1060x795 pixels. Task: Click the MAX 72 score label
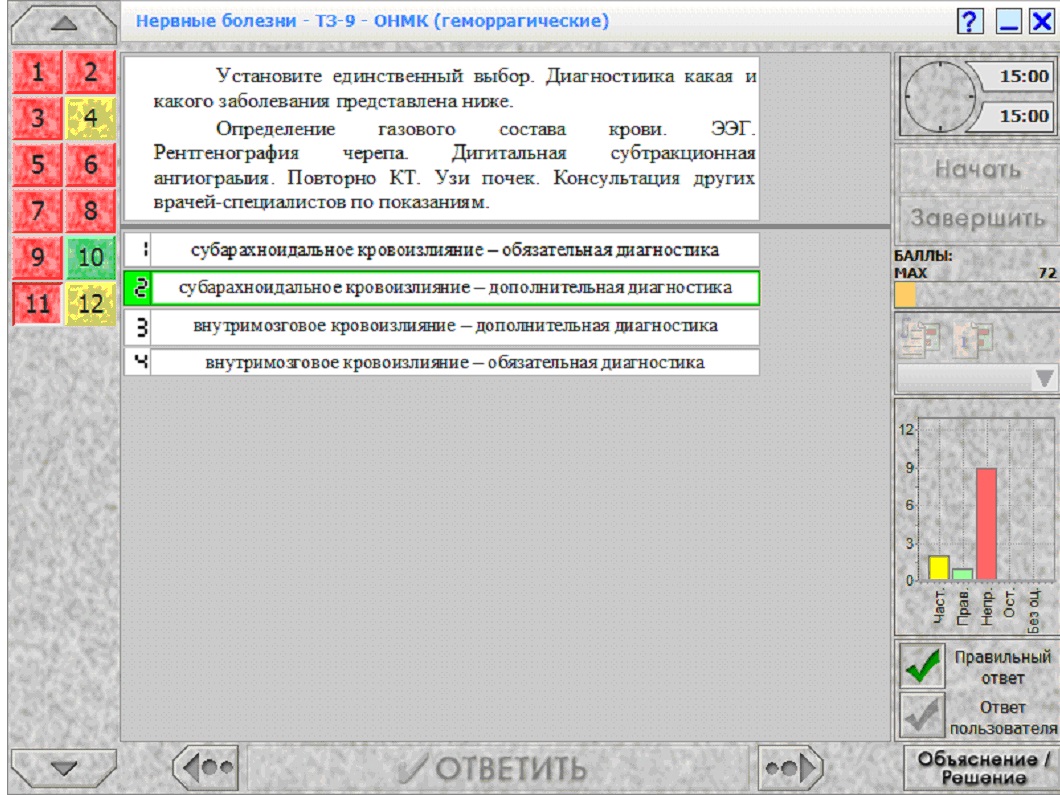click(x=976, y=273)
